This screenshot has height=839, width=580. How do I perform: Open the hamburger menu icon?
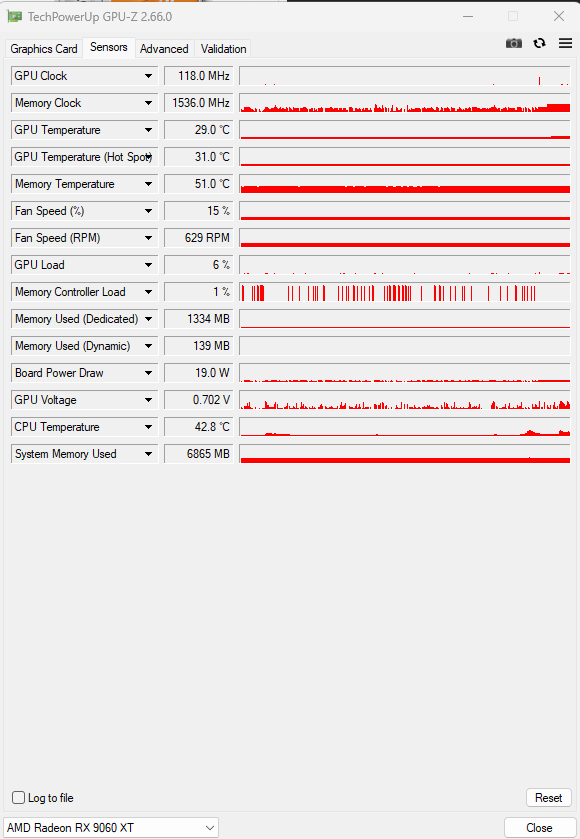566,43
